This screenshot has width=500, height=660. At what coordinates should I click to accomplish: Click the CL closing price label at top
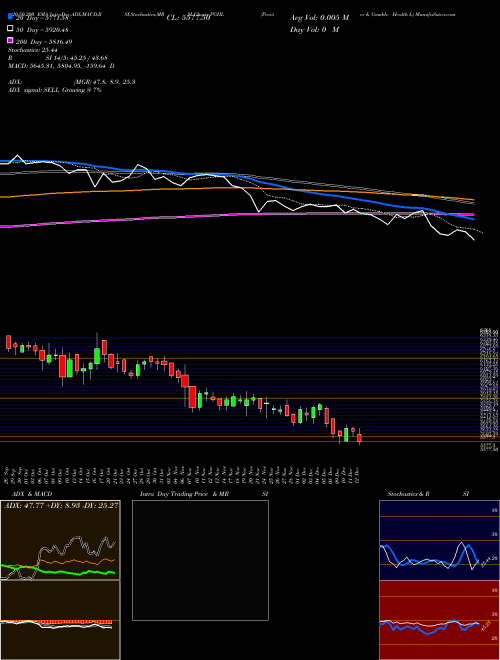coord(188,18)
